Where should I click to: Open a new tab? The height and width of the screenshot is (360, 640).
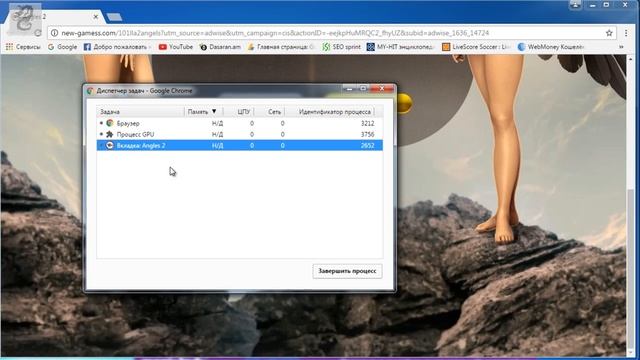click(114, 17)
